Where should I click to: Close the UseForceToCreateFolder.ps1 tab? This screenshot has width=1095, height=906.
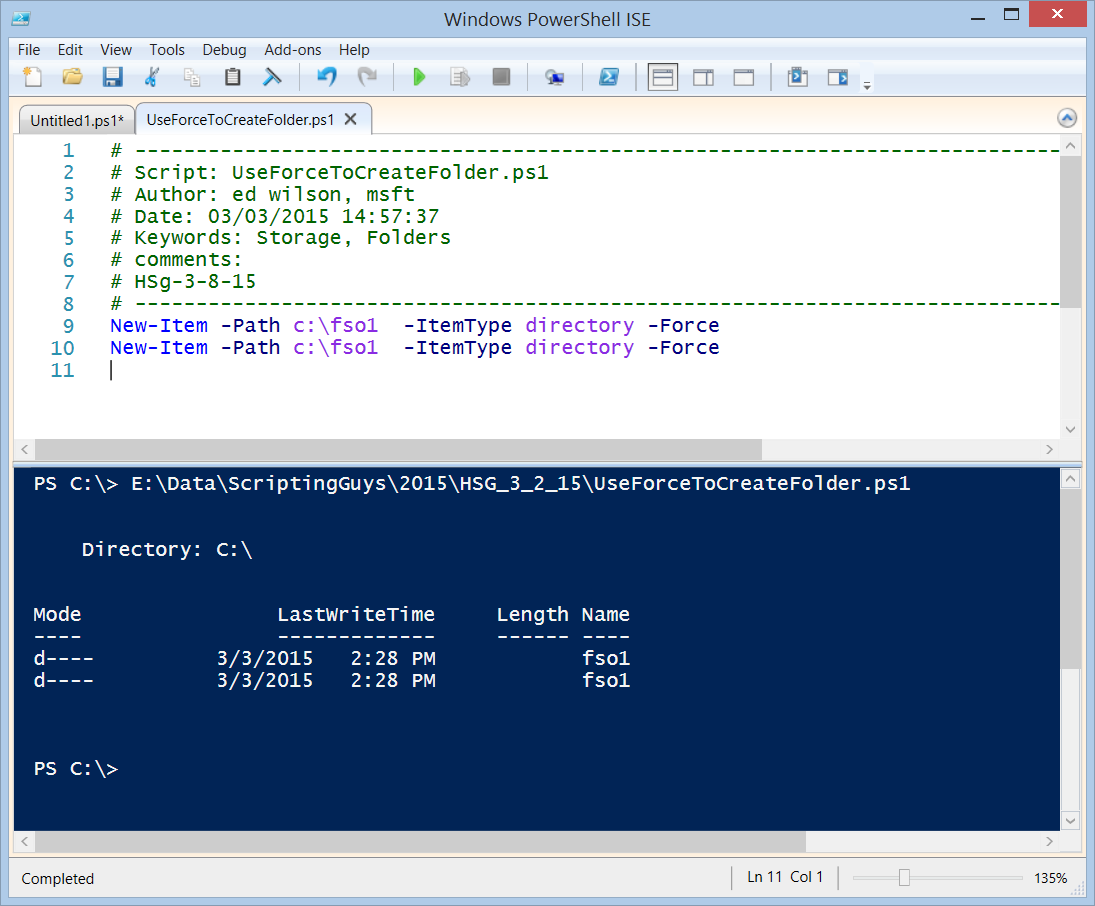(350, 118)
